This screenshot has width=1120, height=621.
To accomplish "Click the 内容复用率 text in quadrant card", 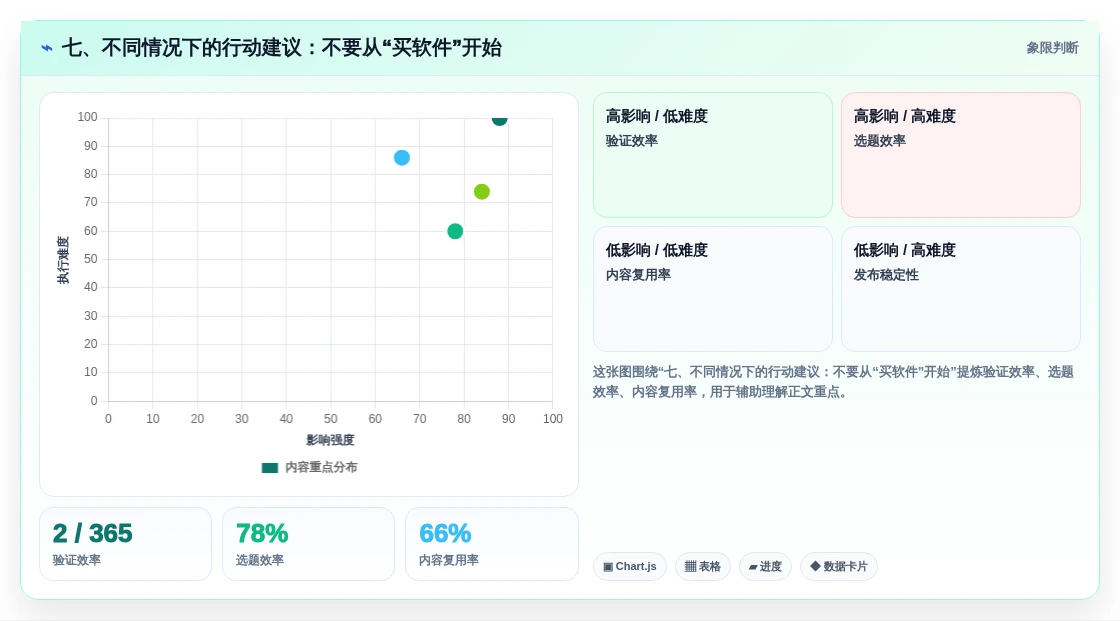I will [x=638, y=275].
